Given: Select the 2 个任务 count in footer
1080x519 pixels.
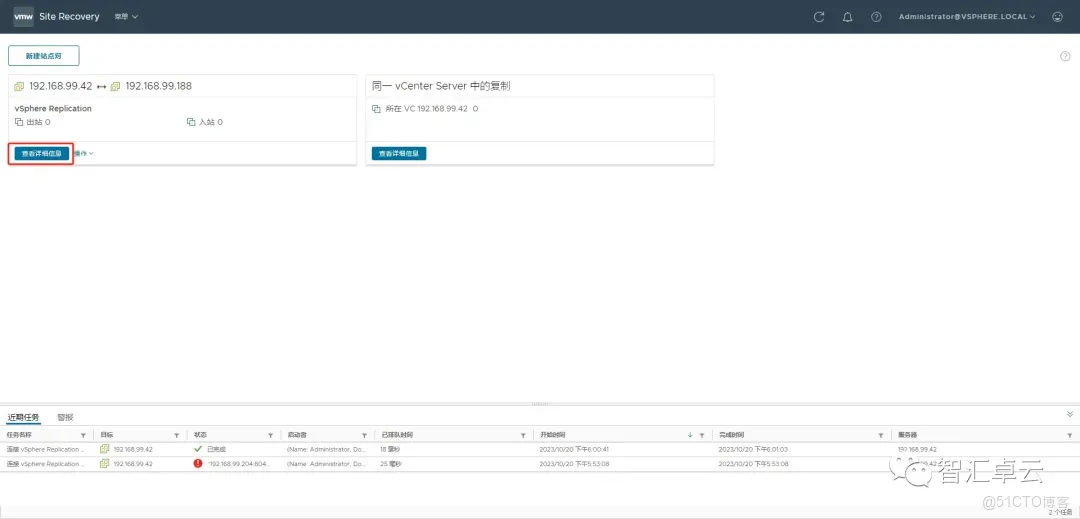Looking at the screenshot, I should click(1059, 513).
